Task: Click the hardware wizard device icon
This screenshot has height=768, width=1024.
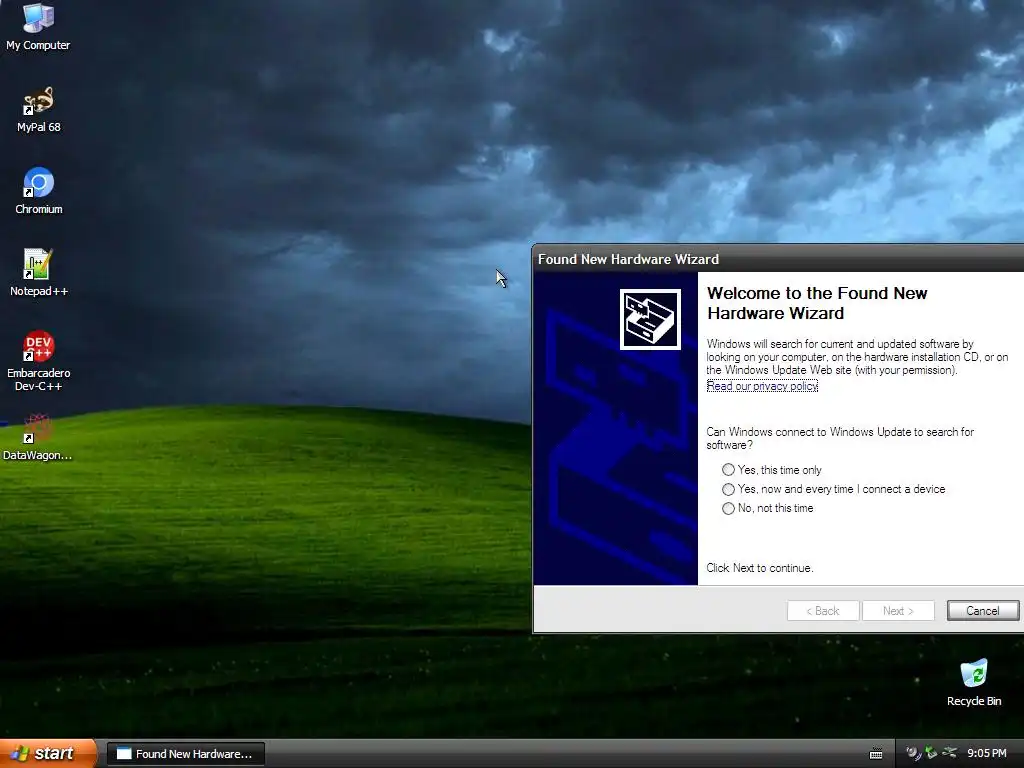Action: click(650, 319)
